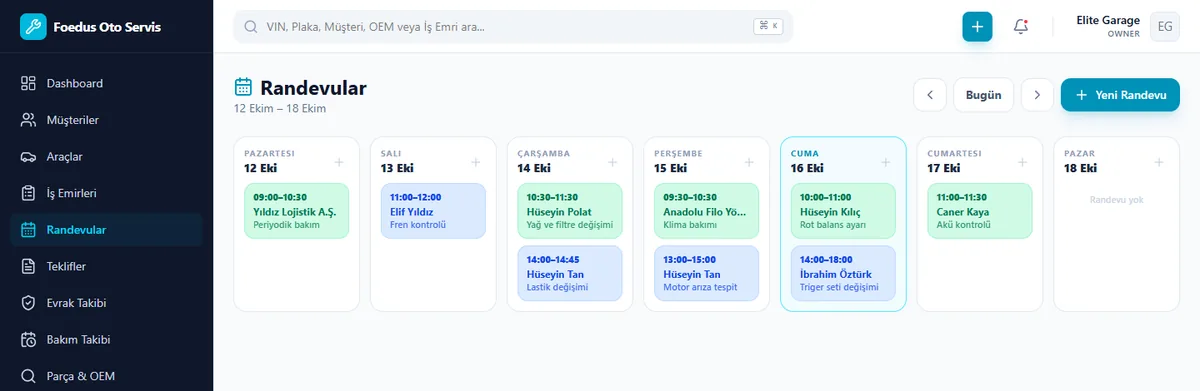
Task: Open İbrahim Öztürk Triger seti appointment
Action: [x=843, y=273]
